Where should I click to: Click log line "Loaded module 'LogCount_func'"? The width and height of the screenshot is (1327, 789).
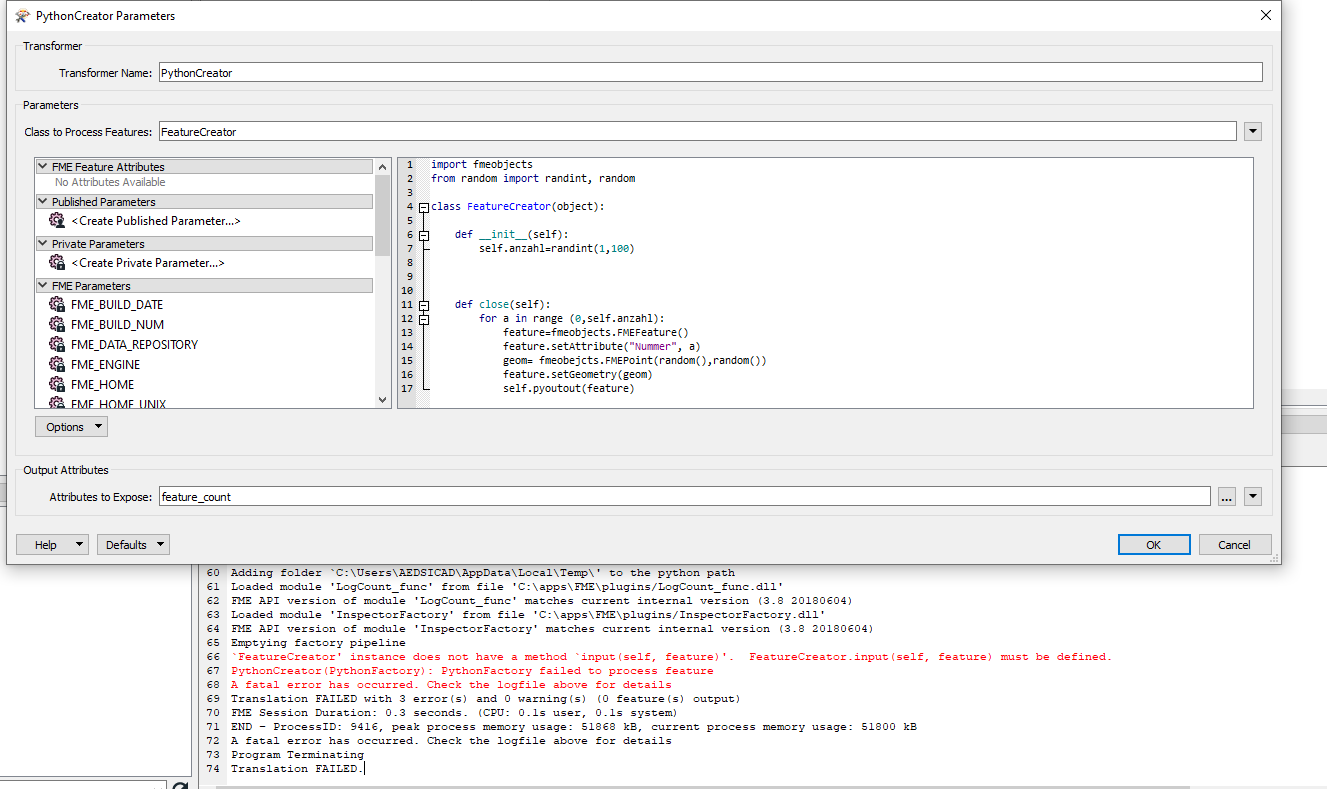pyautogui.click(x=506, y=587)
